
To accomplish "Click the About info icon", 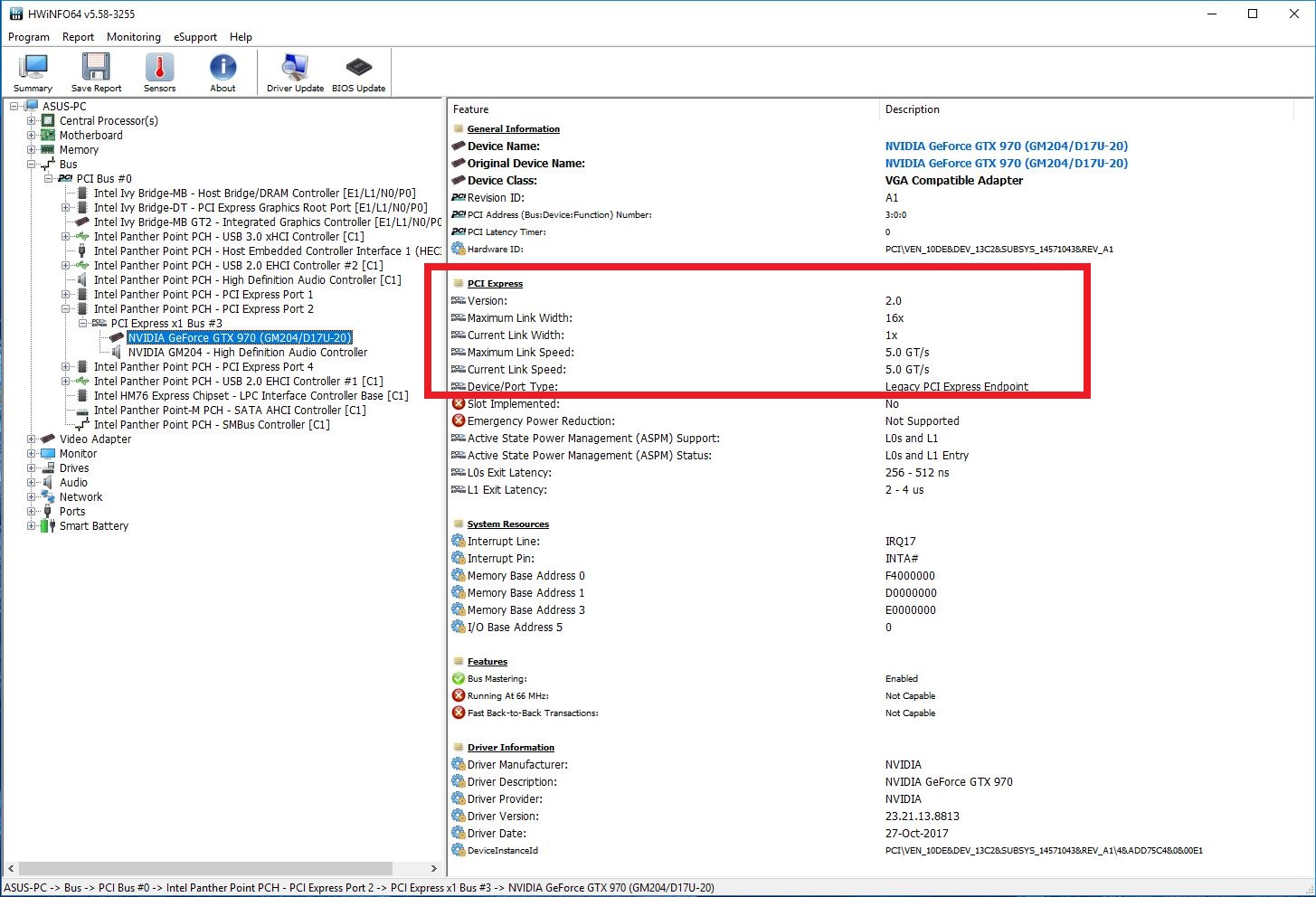I will click(x=222, y=68).
